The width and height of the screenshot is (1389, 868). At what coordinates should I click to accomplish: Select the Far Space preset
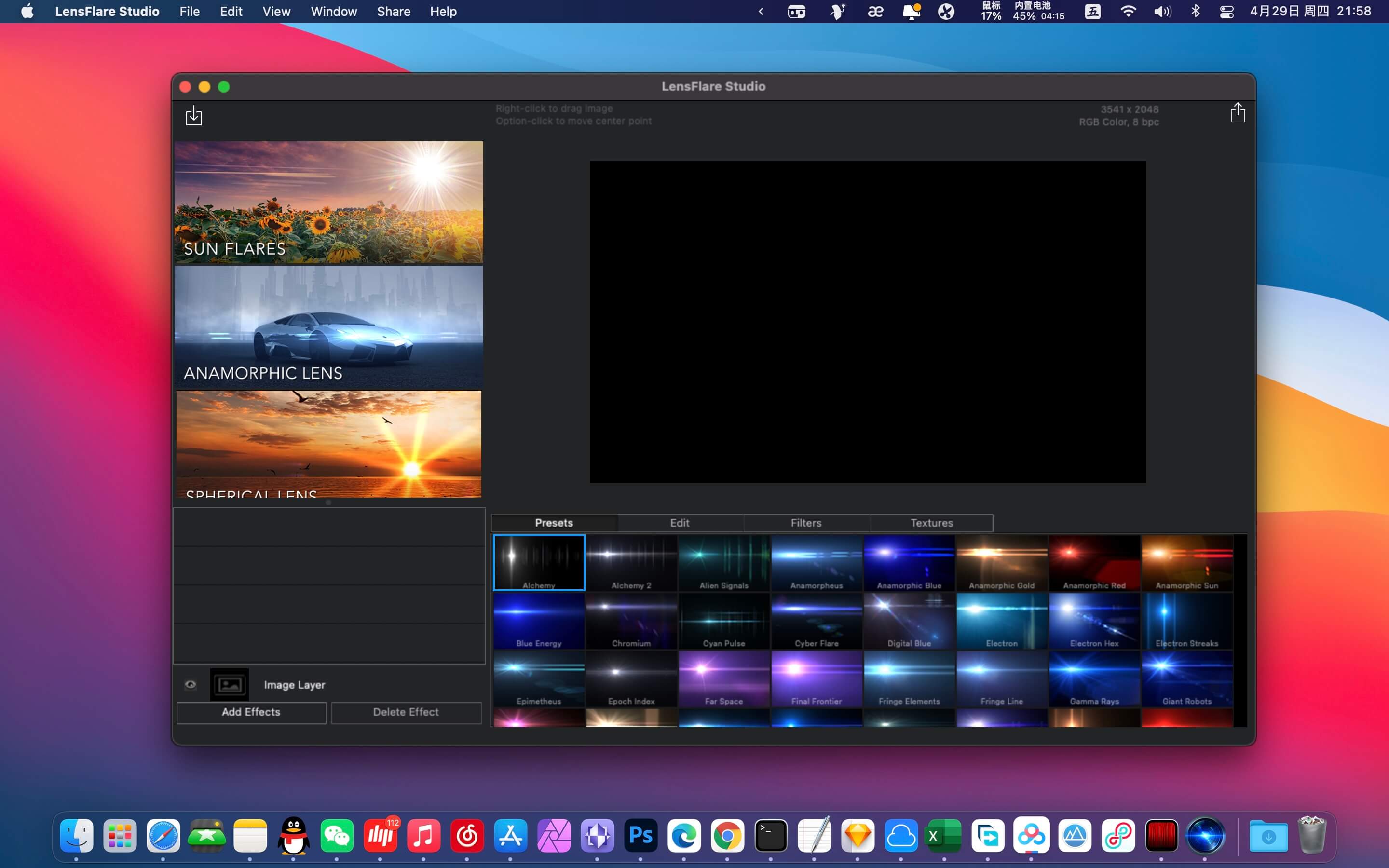[724, 678]
